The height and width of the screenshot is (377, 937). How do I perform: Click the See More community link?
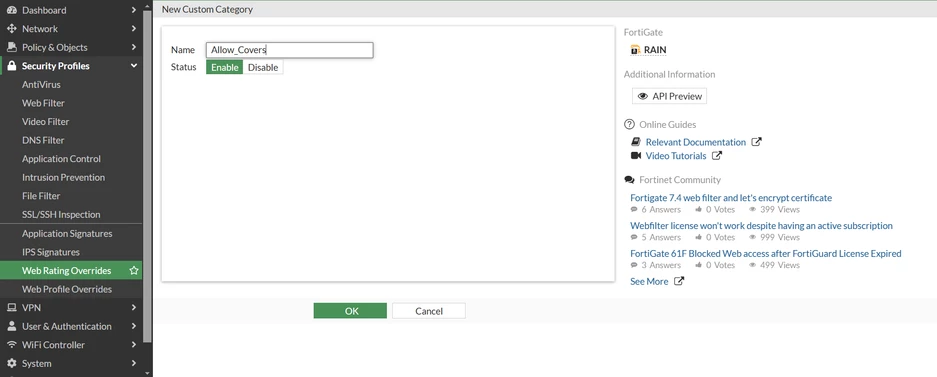[649, 281]
